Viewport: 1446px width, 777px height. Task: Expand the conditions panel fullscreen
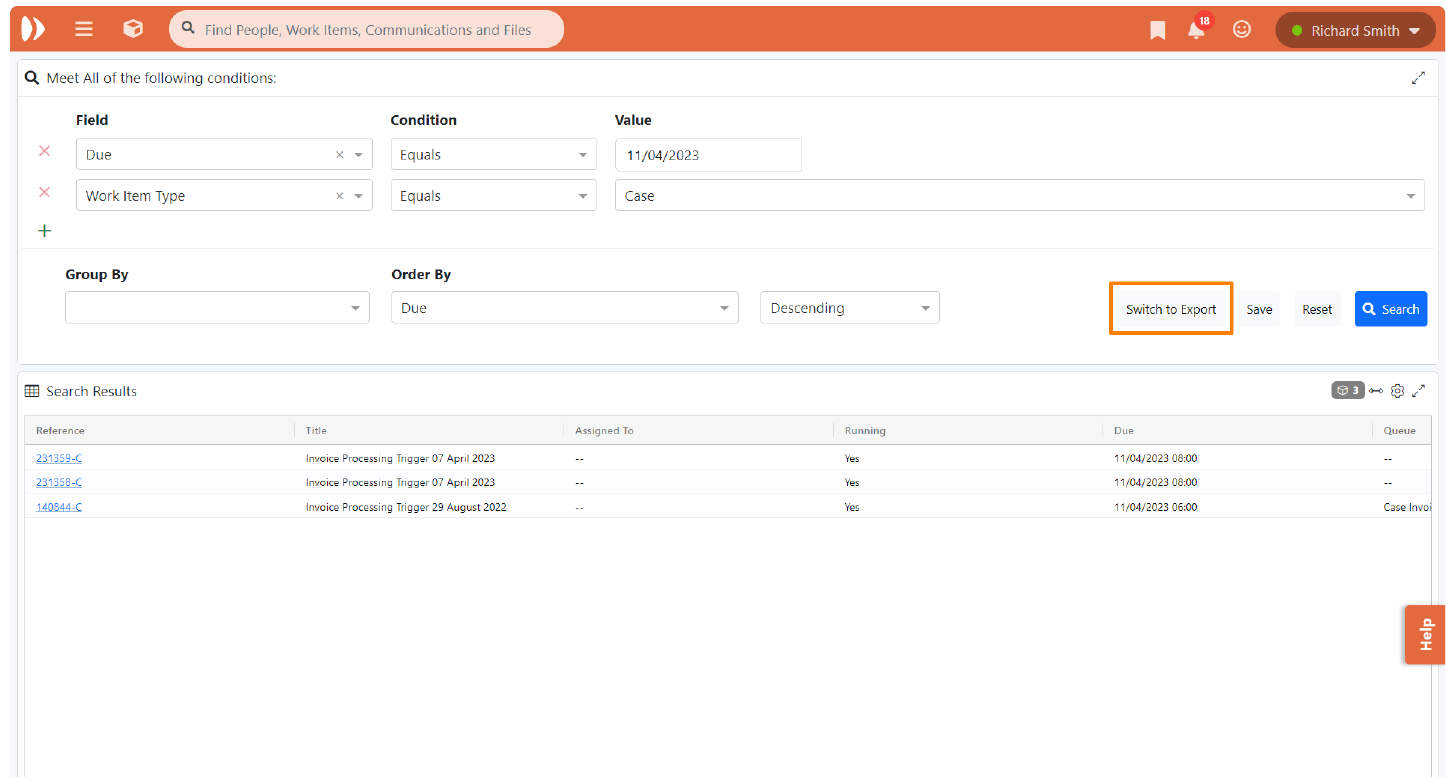(1418, 78)
